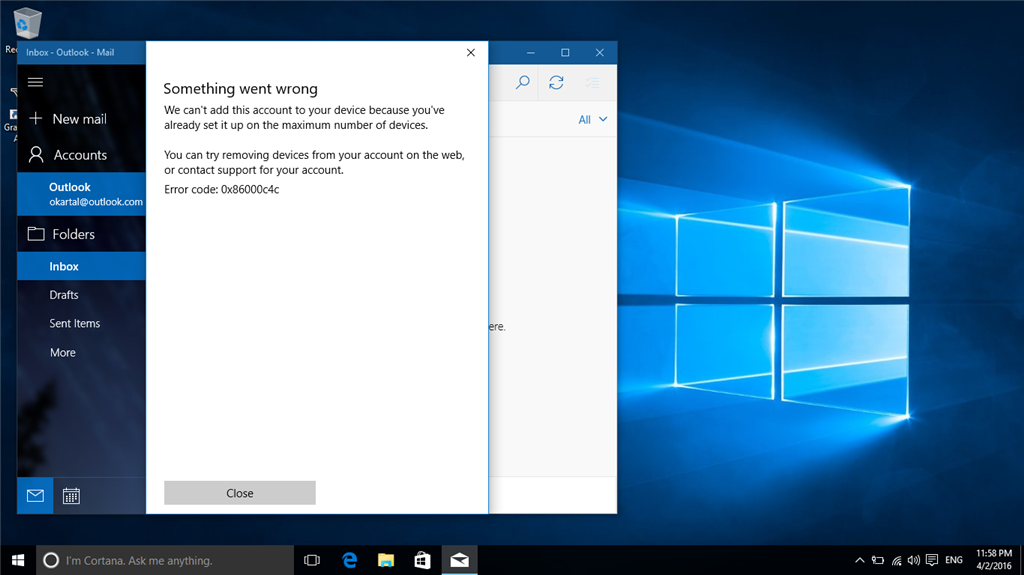
Task: Click the Mail app taskbar icon
Action: coord(460,560)
